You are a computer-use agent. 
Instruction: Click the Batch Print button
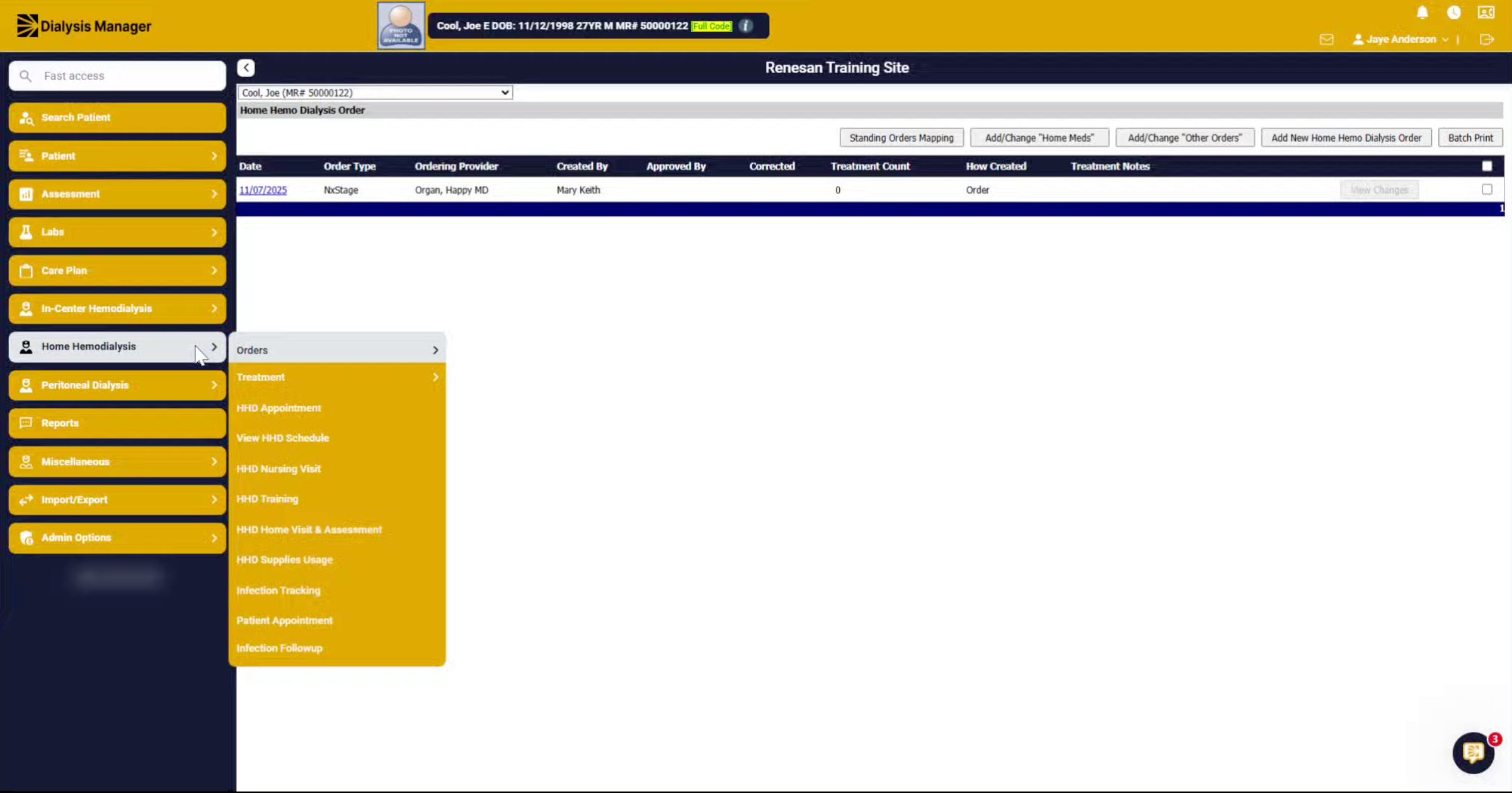click(x=1470, y=138)
